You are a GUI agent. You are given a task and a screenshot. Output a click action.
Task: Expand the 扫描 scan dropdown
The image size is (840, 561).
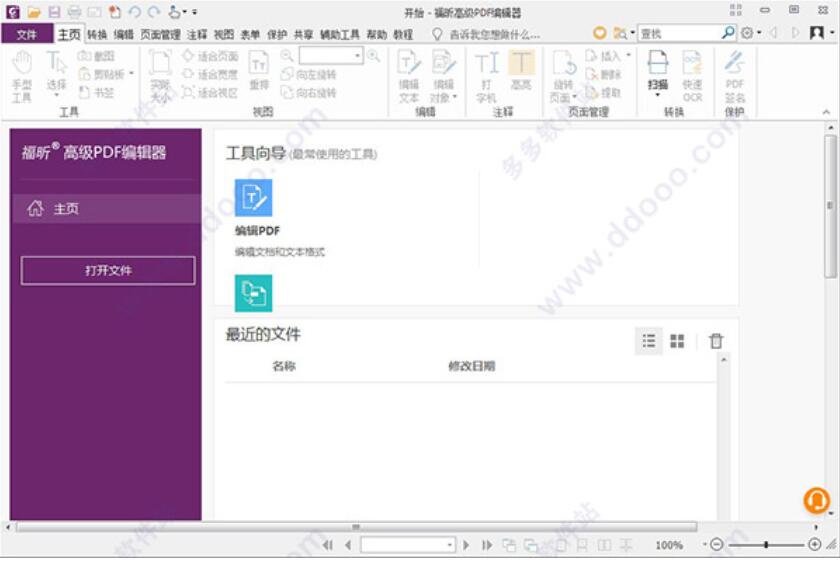[x=658, y=95]
